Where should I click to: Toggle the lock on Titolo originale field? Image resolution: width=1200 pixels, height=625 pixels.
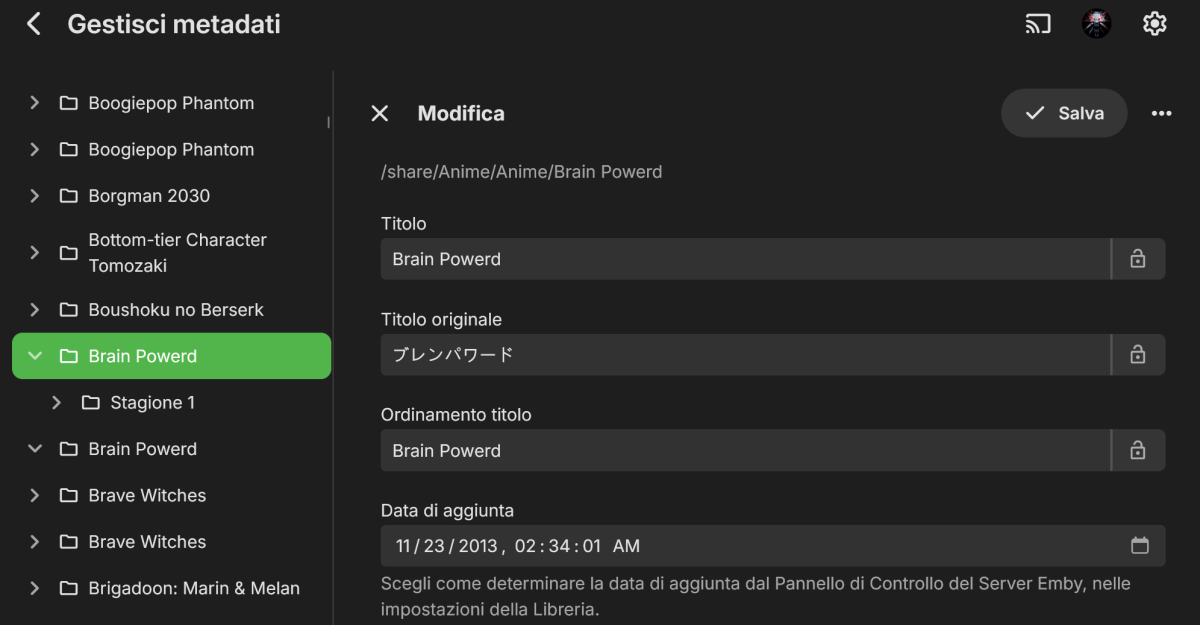point(1138,355)
